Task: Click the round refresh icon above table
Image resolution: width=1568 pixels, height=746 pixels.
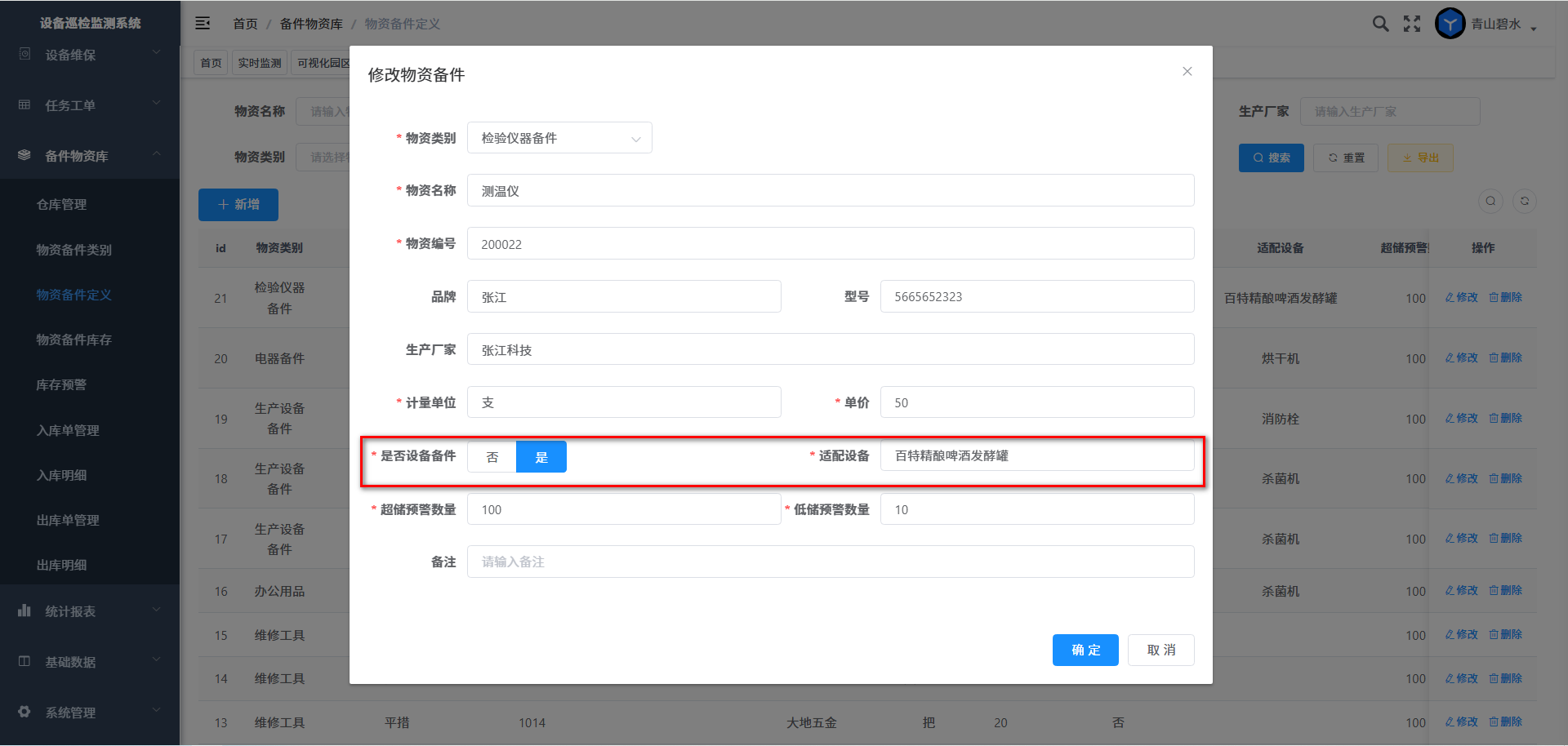Action: click(x=1524, y=202)
